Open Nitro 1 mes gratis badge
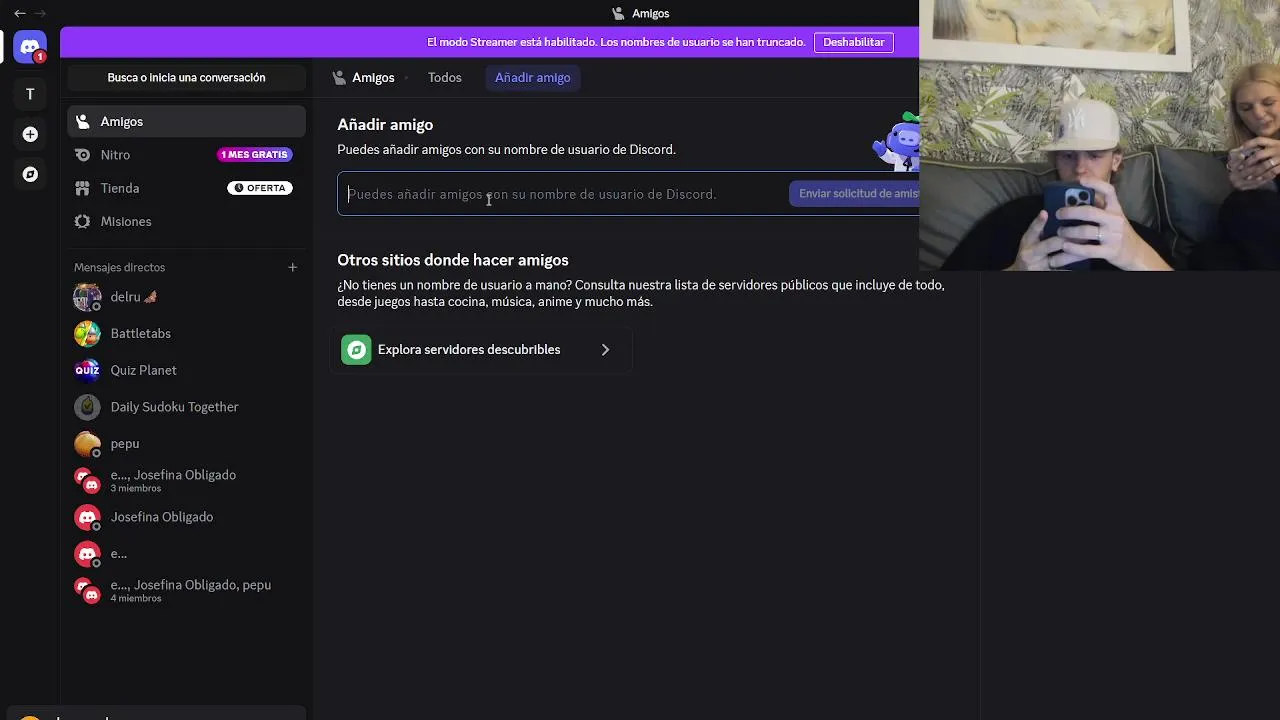 pyautogui.click(x=254, y=155)
